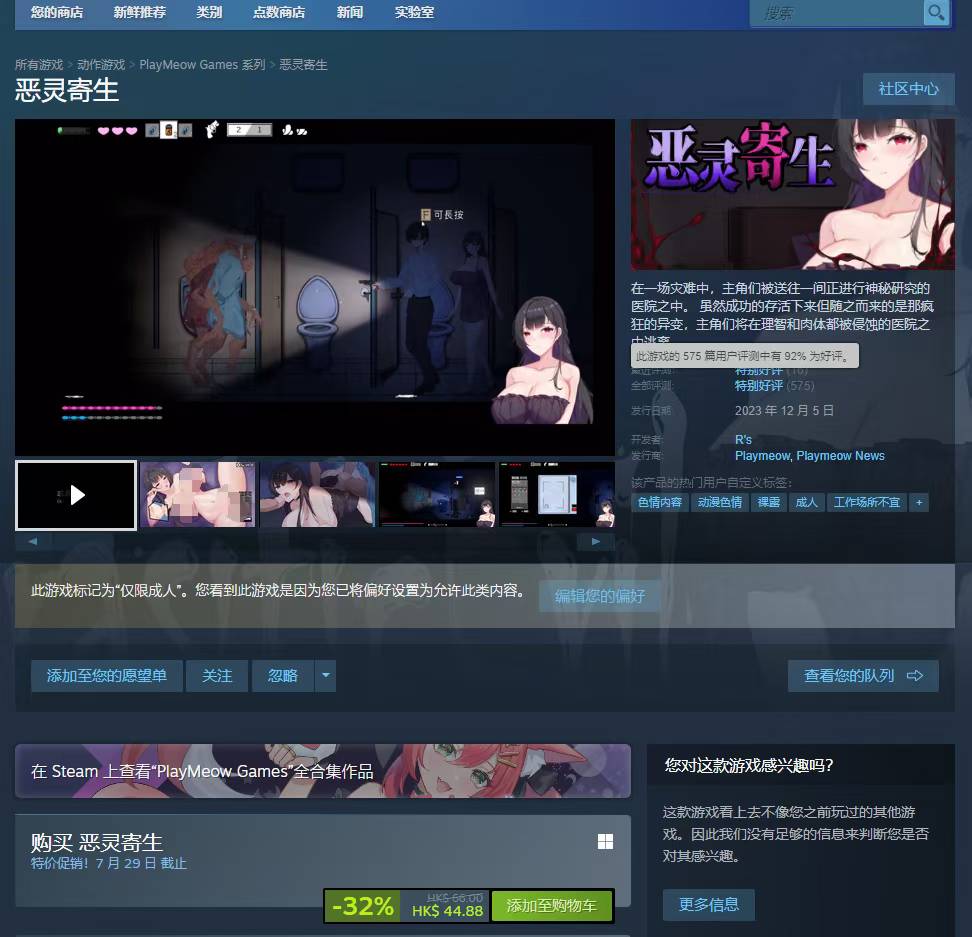The width and height of the screenshot is (972, 937).
Task: Click the 动作游戏 breadcrumb link
Action: click(x=101, y=64)
